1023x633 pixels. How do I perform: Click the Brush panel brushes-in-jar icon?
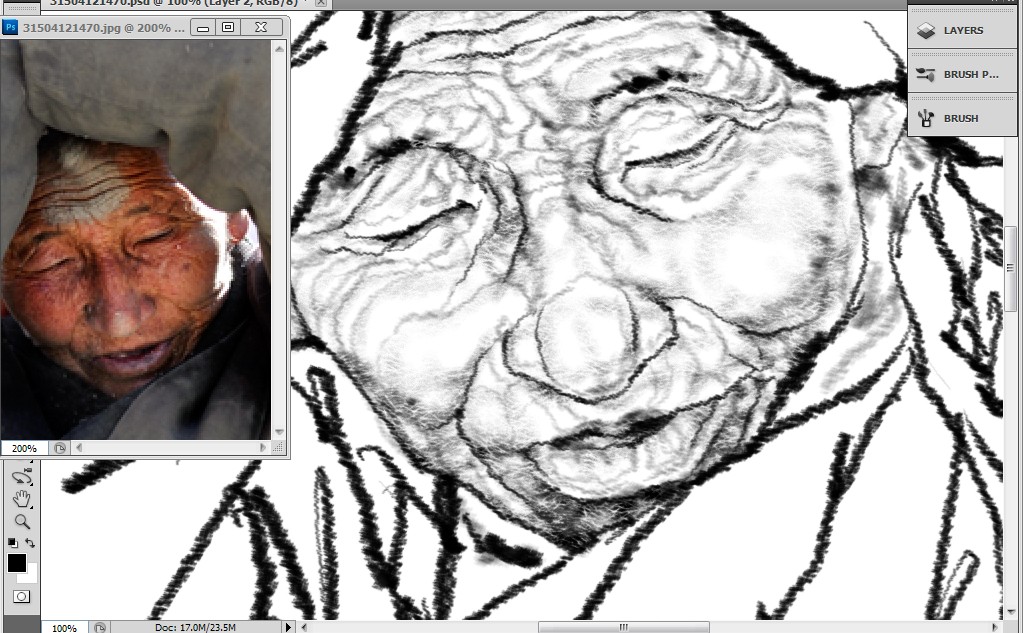tap(926, 118)
